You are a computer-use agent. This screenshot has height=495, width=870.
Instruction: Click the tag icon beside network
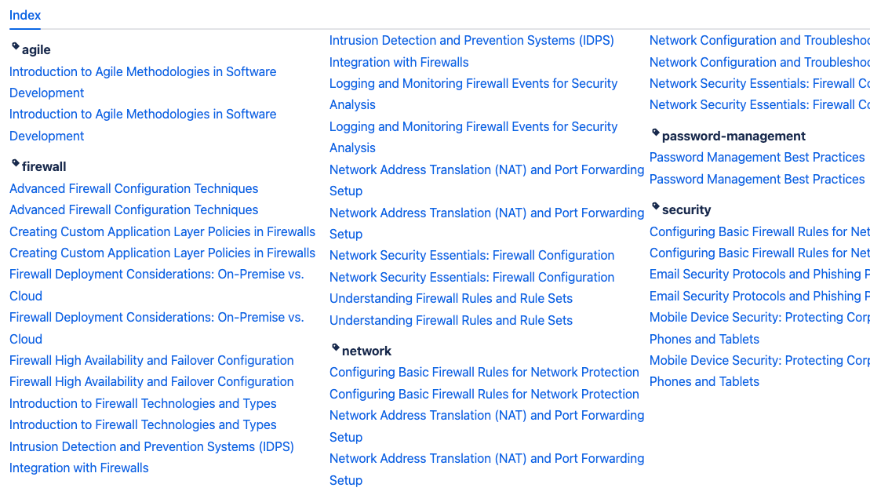pos(335,348)
